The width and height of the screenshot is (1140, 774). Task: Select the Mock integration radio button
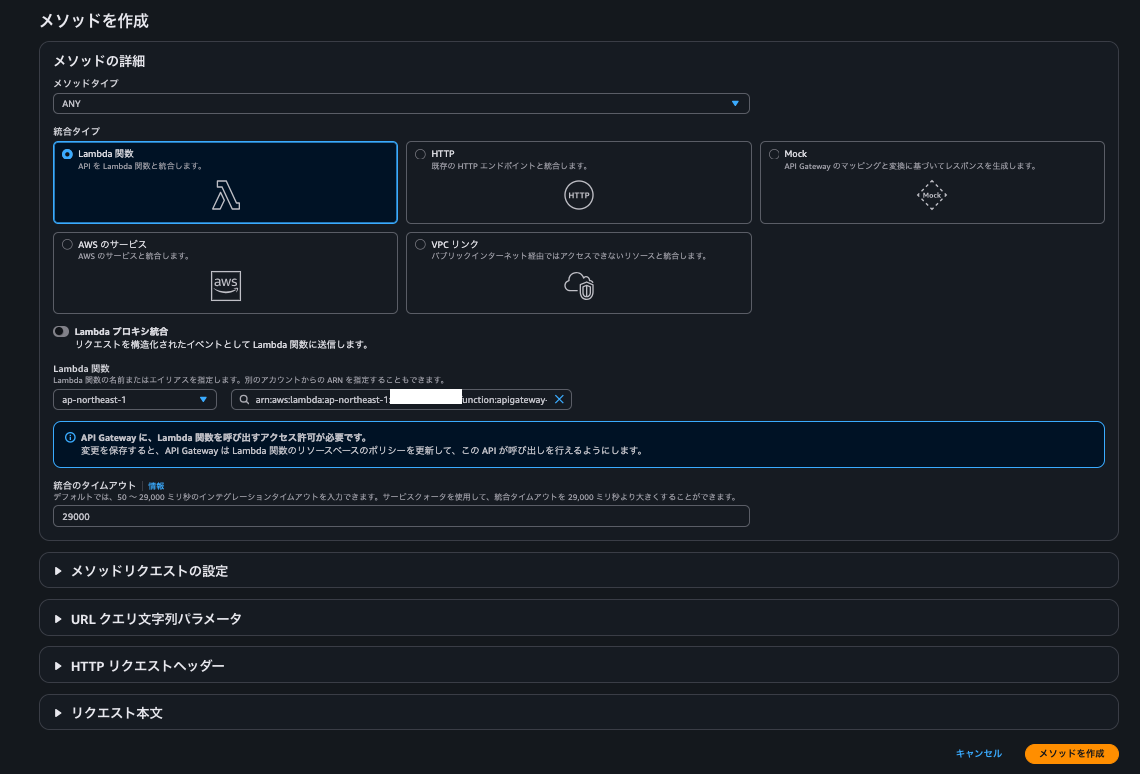click(x=774, y=154)
